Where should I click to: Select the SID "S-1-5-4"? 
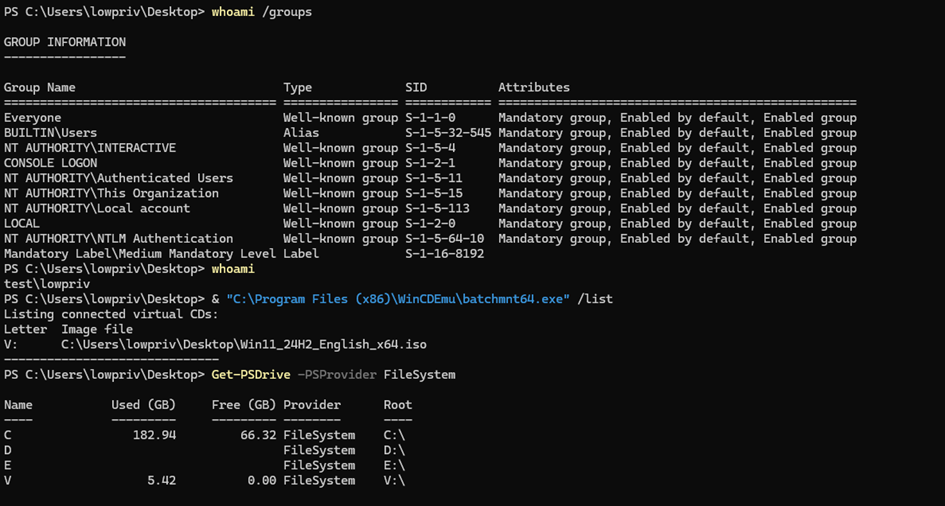430,148
